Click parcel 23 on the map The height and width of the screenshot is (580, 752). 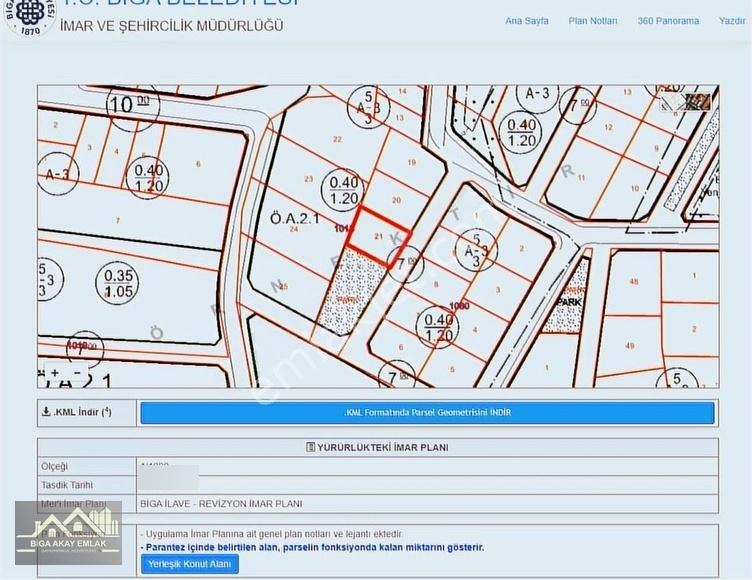pos(308,179)
